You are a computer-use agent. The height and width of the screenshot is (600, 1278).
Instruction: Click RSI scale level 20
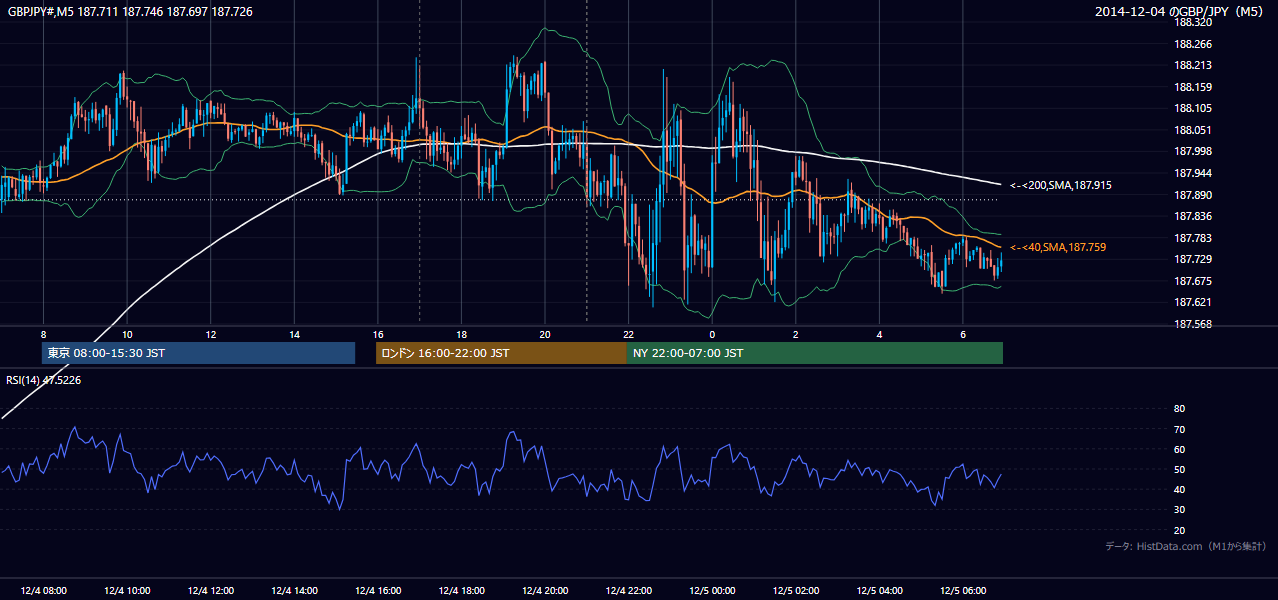[x=1179, y=531]
